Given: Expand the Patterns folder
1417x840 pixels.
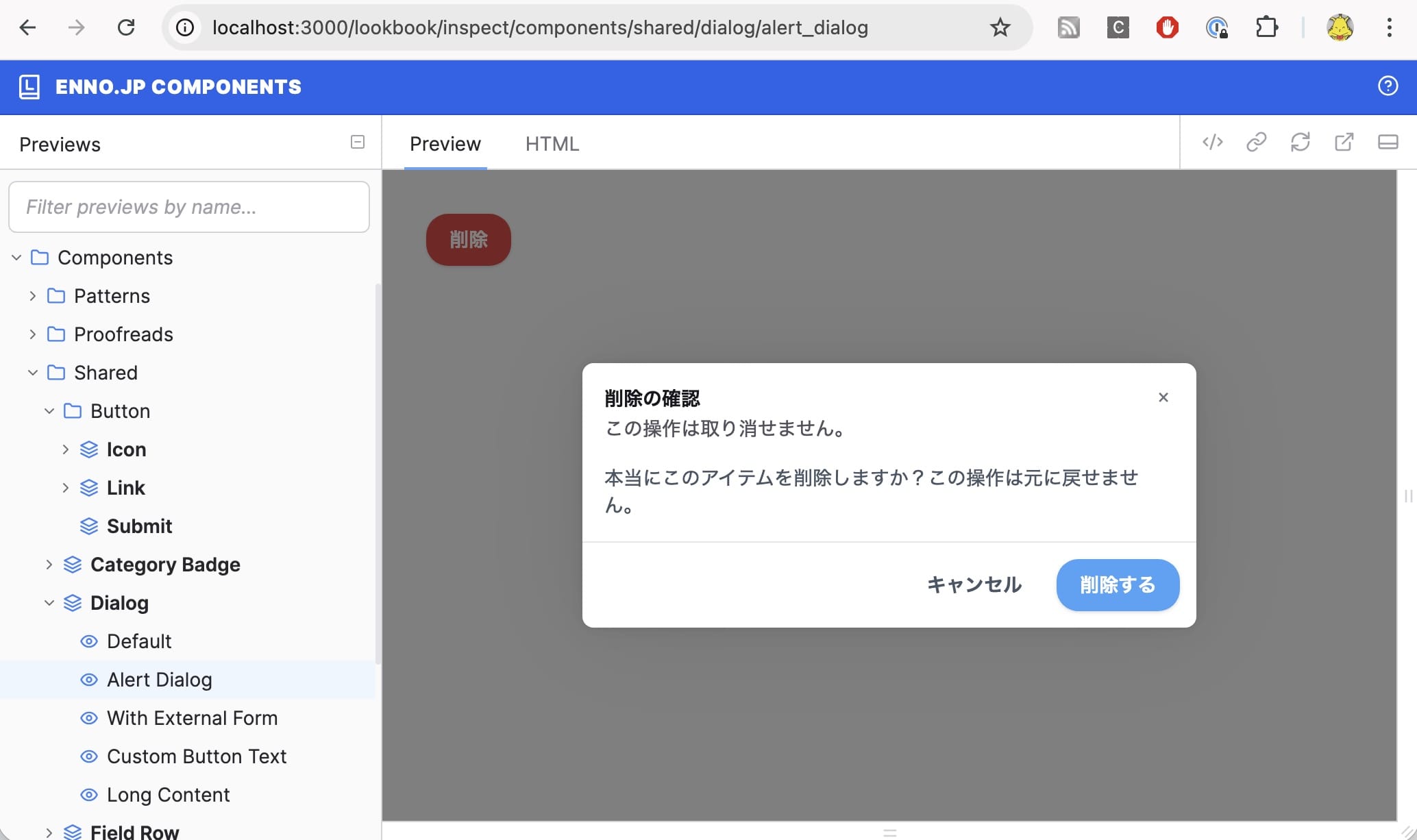Looking at the screenshot, I should [32, 296].
